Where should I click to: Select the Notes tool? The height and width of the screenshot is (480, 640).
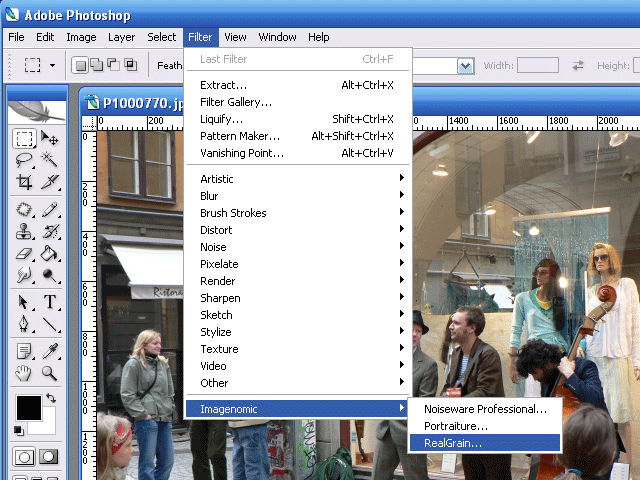pyautogui.click(x=24, y=351)
